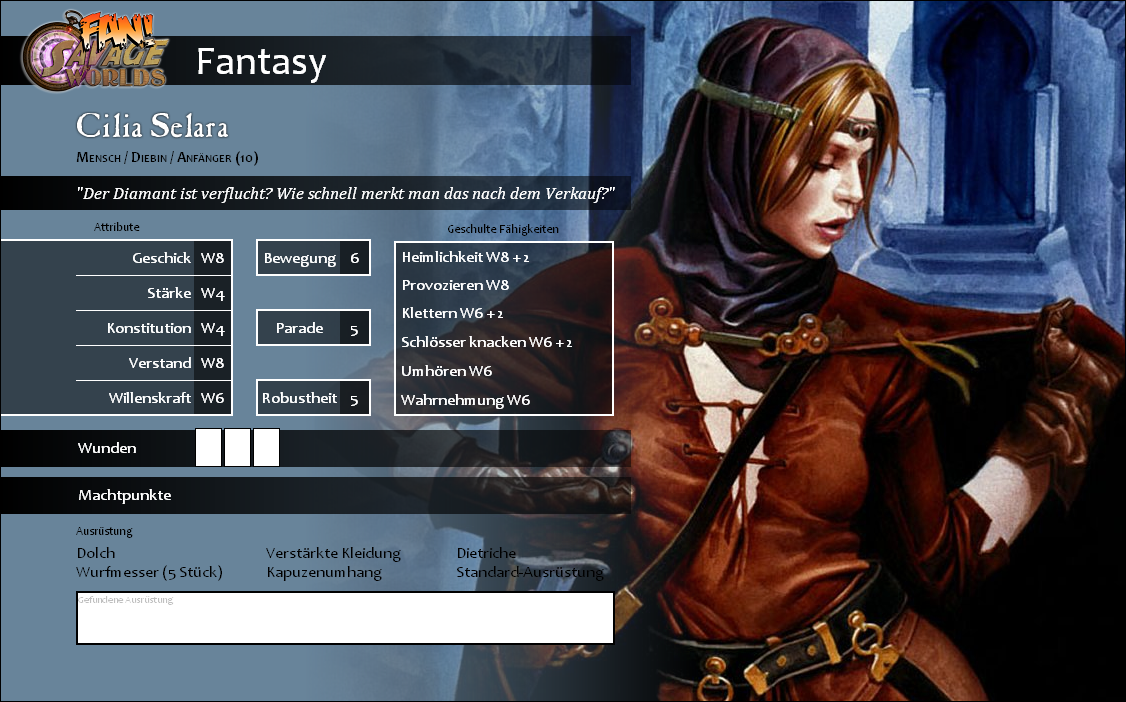The width and height of the screenshot is (1126, 702).
Task: Select the Willenskraft W6 attribute row
Action: [154, 398]
